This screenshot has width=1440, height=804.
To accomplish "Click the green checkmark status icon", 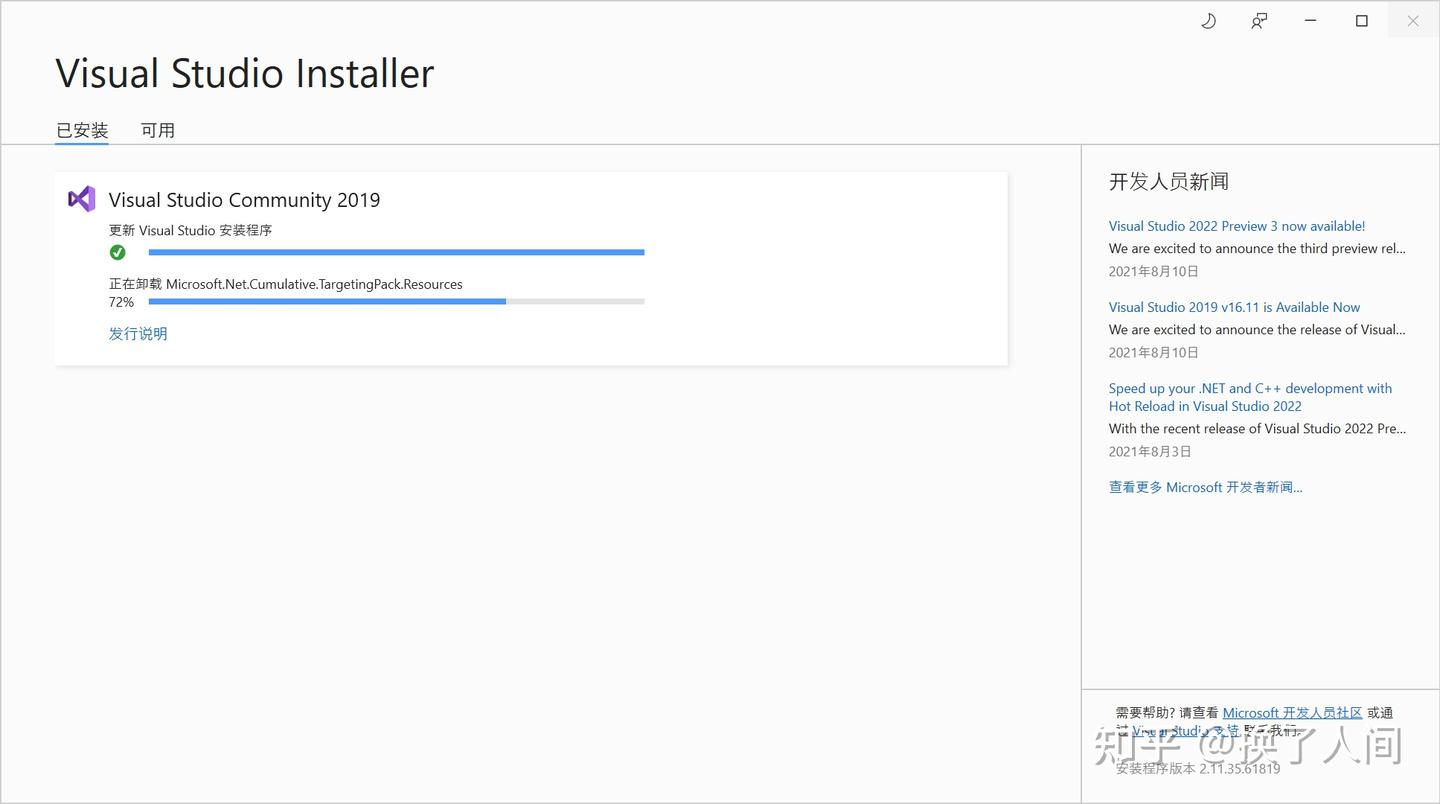I will click(x=118, y=252).
